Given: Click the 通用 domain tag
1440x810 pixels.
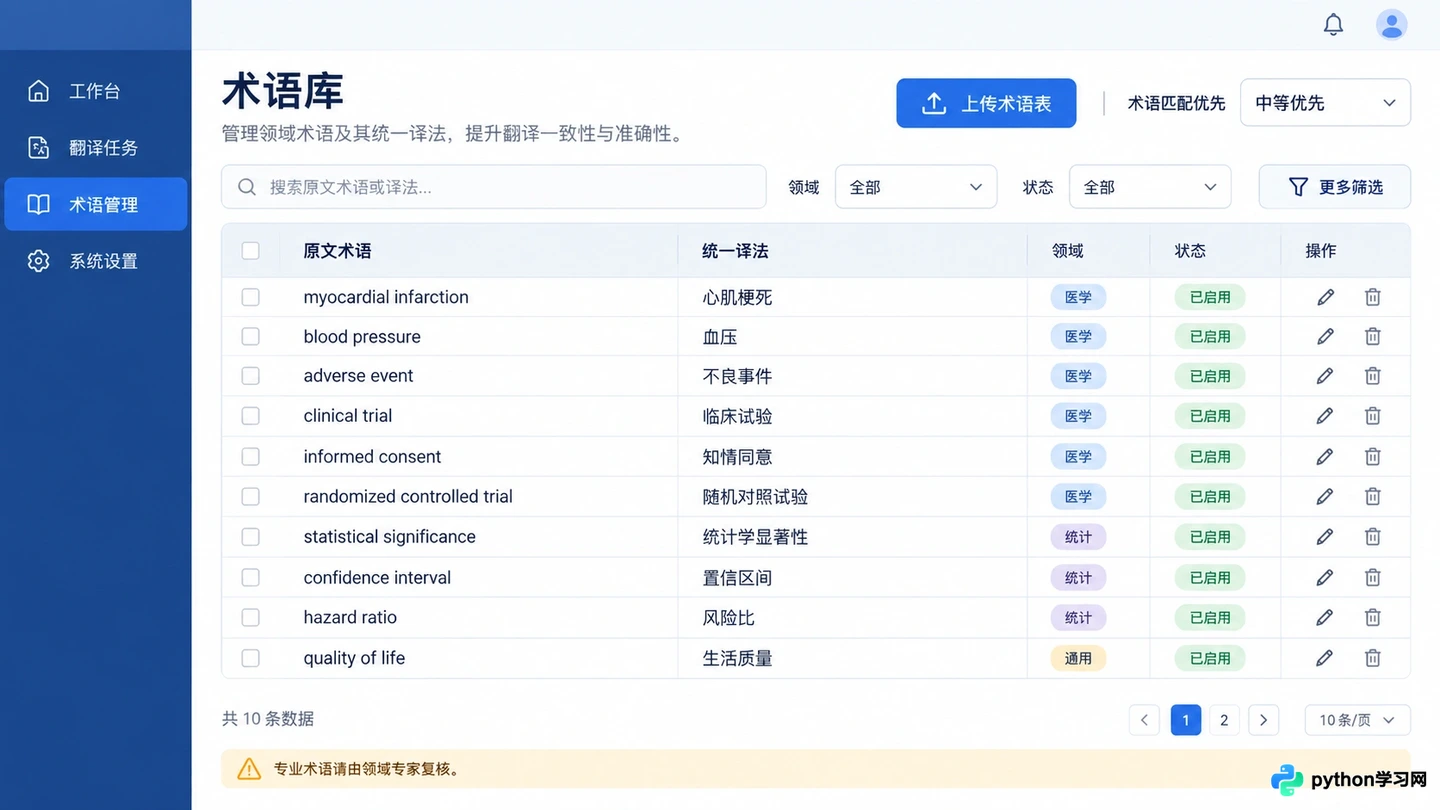Looking at the screenshot, I should point(1078,658).
